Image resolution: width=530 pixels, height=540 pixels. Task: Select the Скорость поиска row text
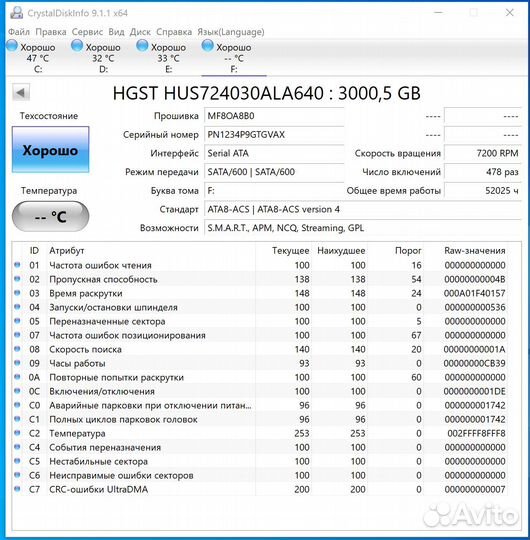pos(85,350)
